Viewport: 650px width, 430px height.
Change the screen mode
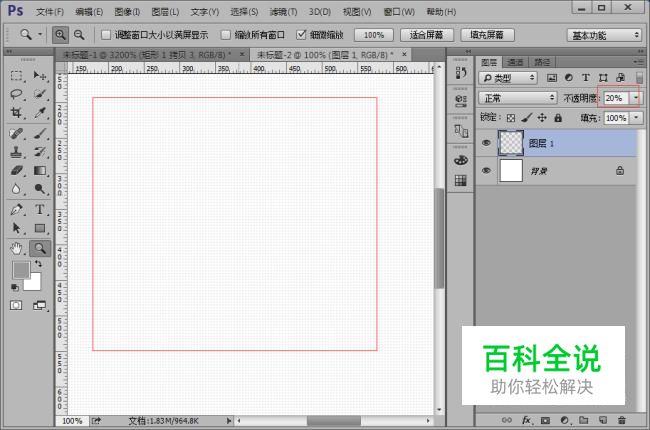(40, 306)
